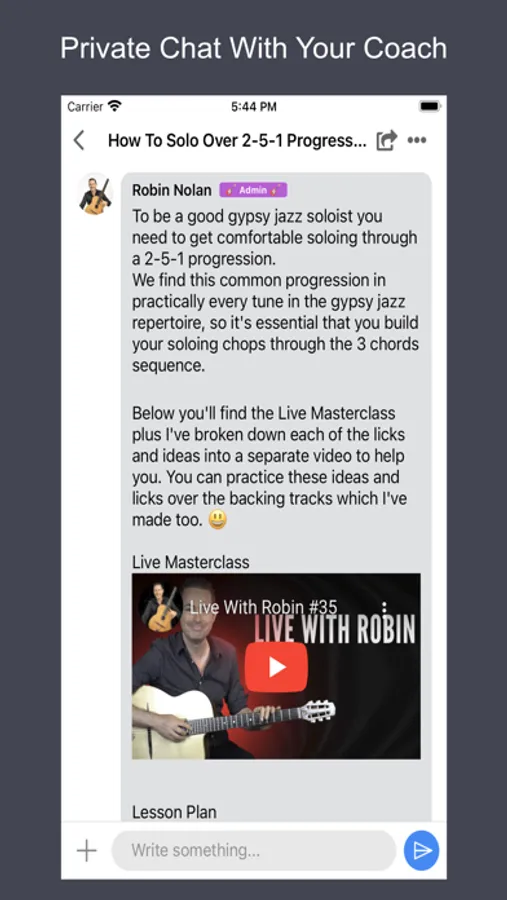Tap the plus attachment icon
This screenshot has height=900, width=507.
[87, 850]
